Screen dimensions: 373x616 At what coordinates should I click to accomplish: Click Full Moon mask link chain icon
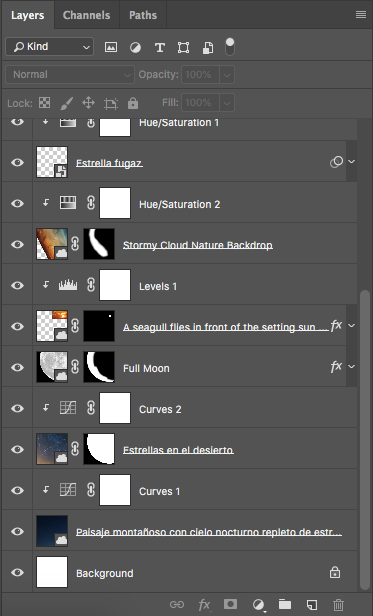coord(75,367)
